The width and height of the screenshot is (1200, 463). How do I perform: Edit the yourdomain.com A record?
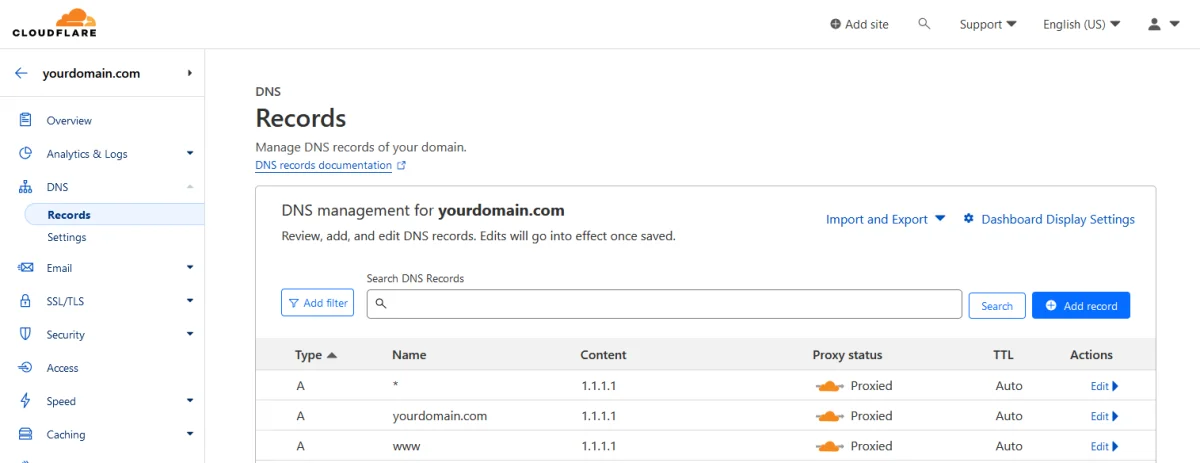pyautogui.click(x=1104, y=416)
